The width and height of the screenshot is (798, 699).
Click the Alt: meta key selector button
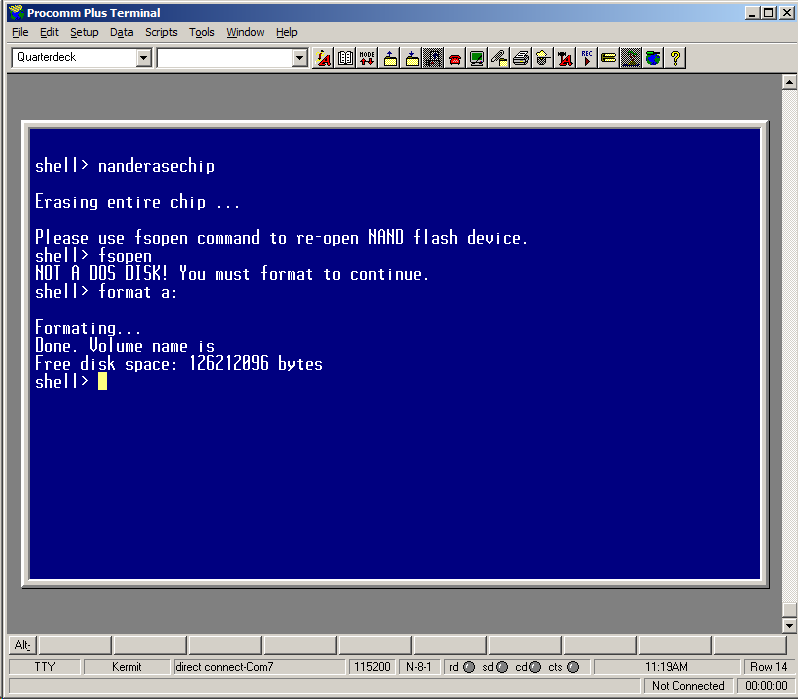coord(22,645)
